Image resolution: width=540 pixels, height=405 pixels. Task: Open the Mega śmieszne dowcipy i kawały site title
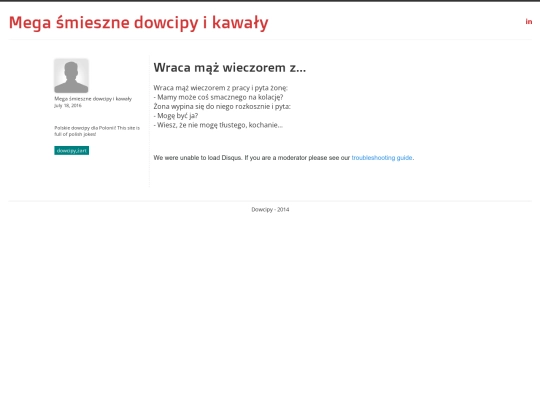point(138,23)
